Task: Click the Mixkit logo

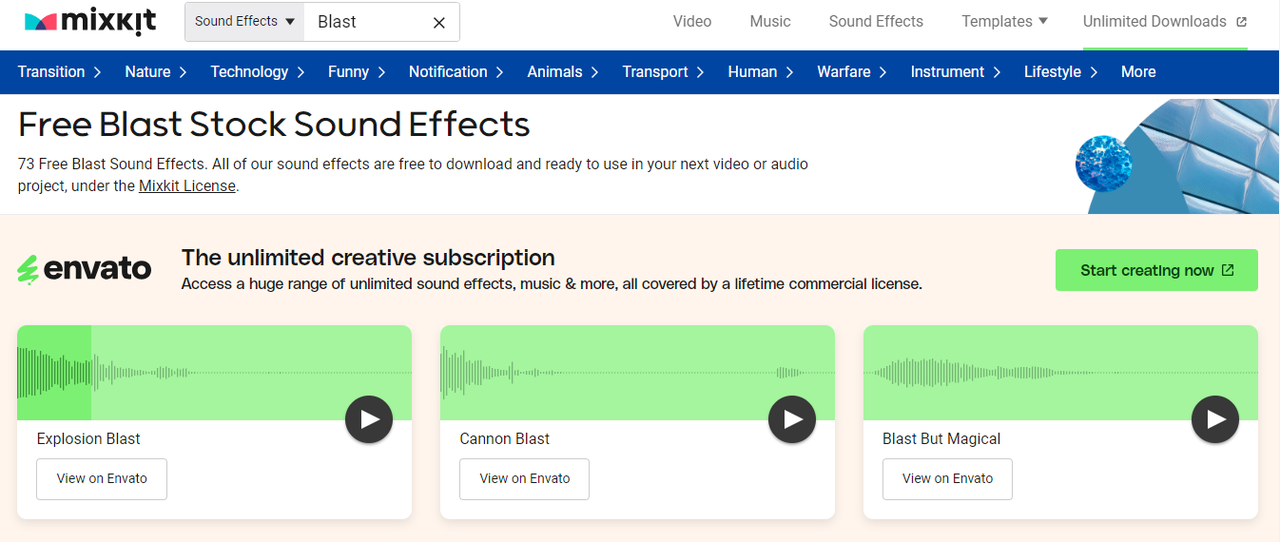Action: pyautogui.click(x=90, y=21)
